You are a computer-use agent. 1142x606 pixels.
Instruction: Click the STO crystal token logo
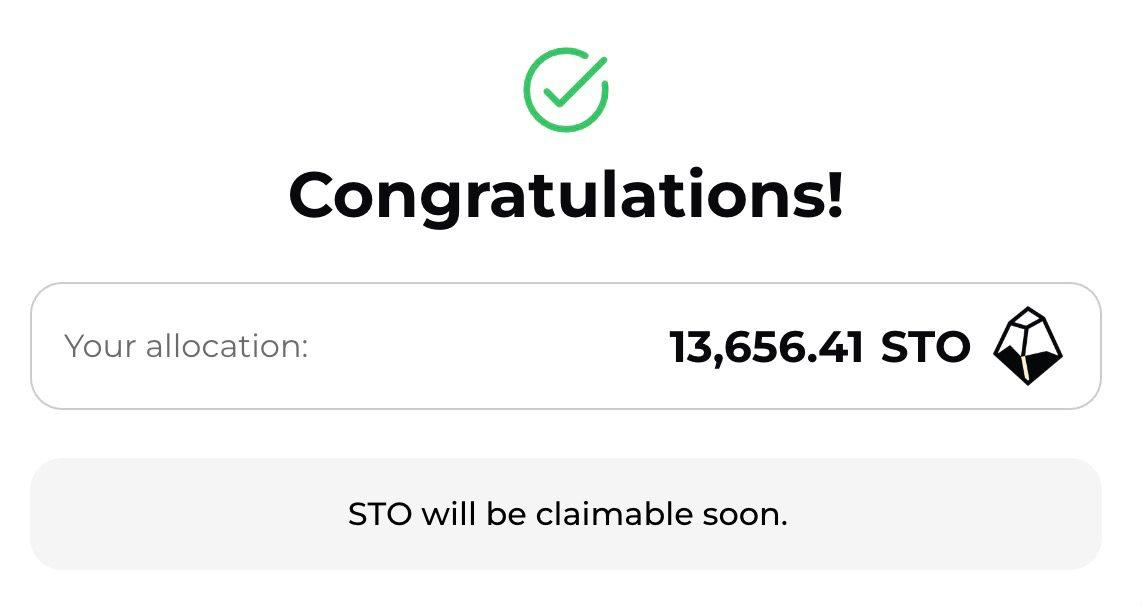1028,346
